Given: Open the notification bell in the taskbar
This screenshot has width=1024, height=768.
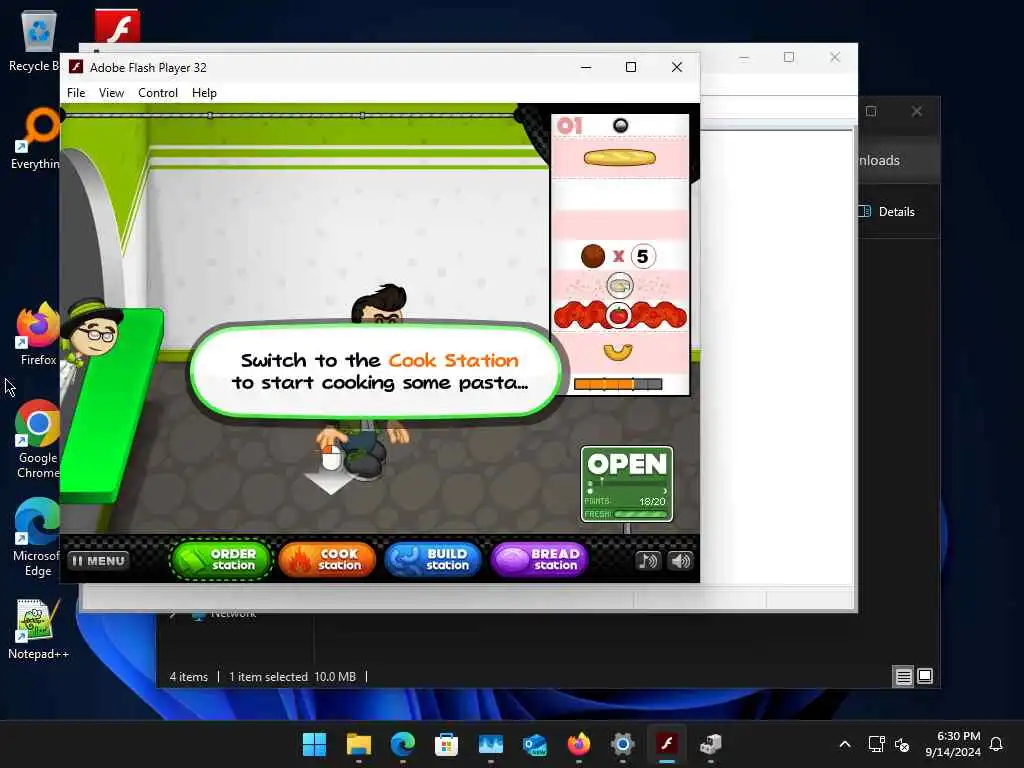Looking at the screenshot, I should tap(997, 744).
